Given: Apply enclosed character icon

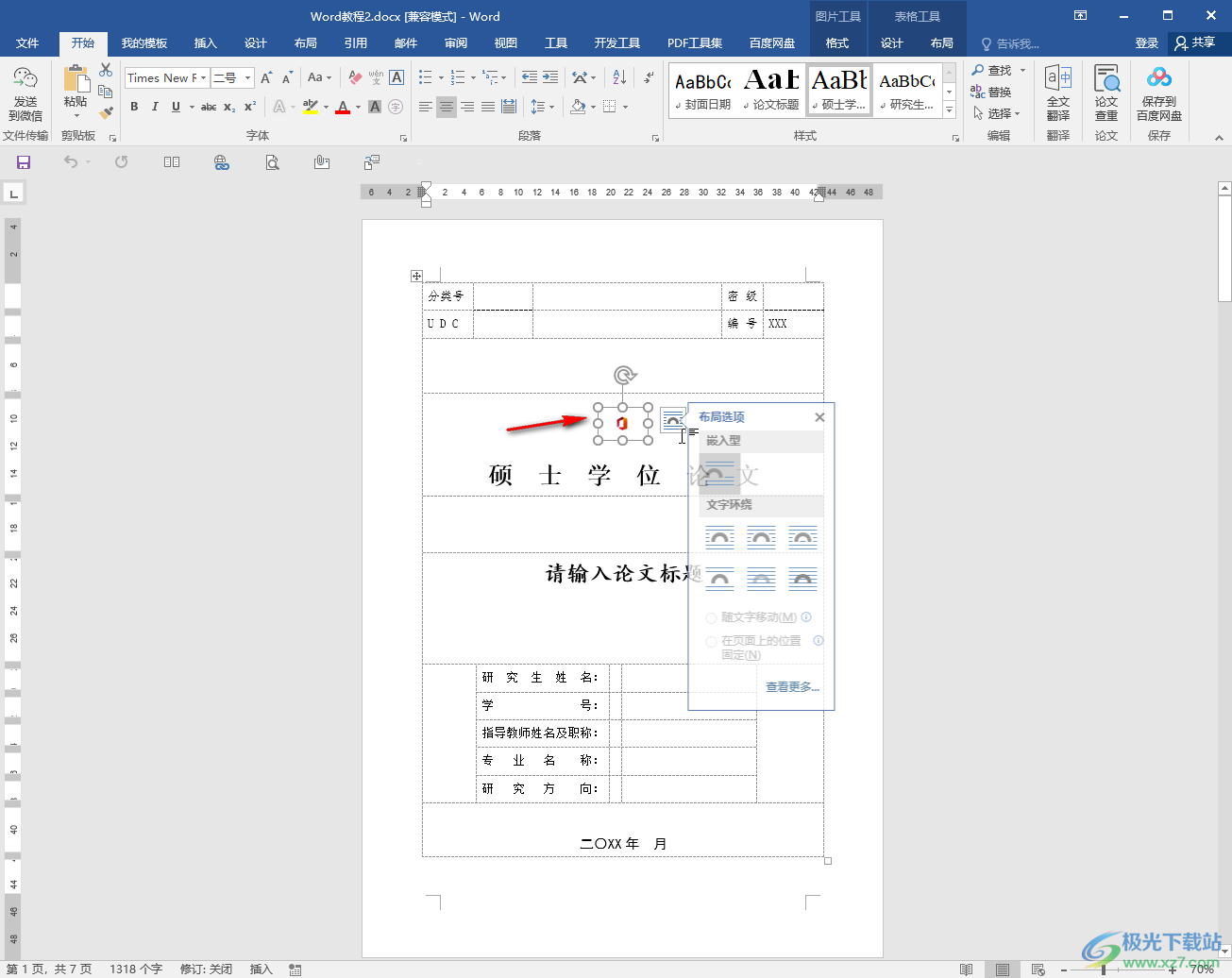Looking at the screenshot, I should [x=396, y=107].
